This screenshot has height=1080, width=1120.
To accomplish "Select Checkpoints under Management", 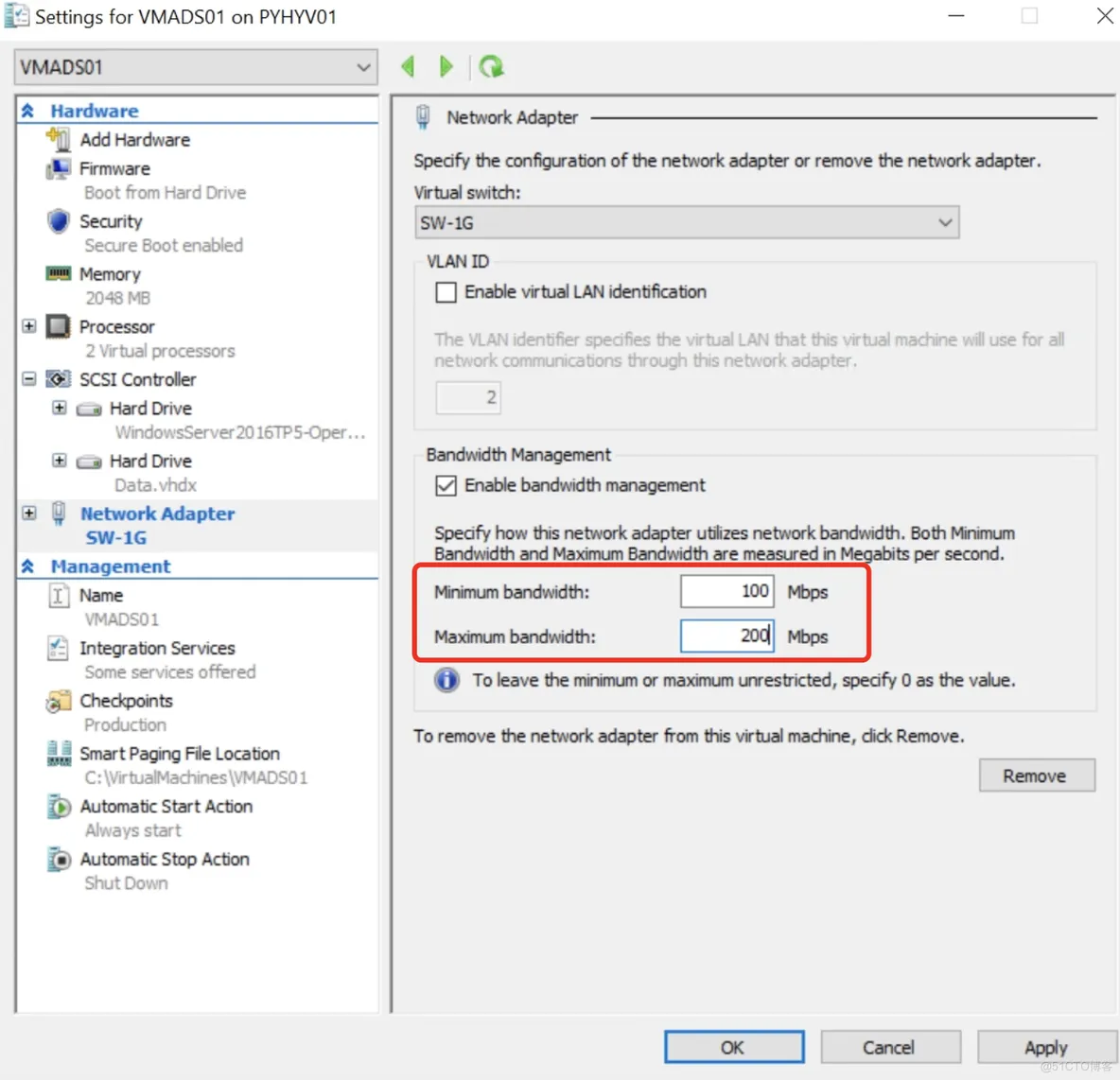I will coord(127,701).
